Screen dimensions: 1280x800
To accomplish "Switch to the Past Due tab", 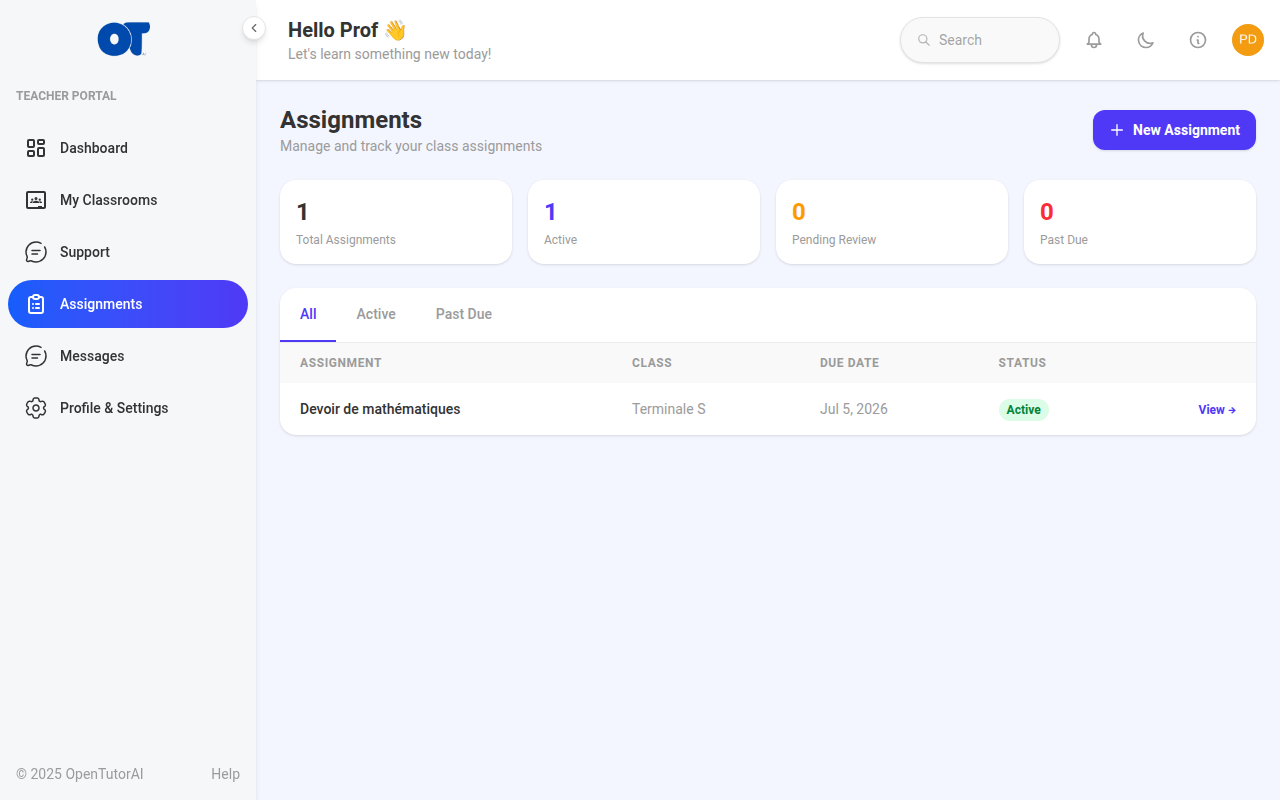I will tap(464, 314).
